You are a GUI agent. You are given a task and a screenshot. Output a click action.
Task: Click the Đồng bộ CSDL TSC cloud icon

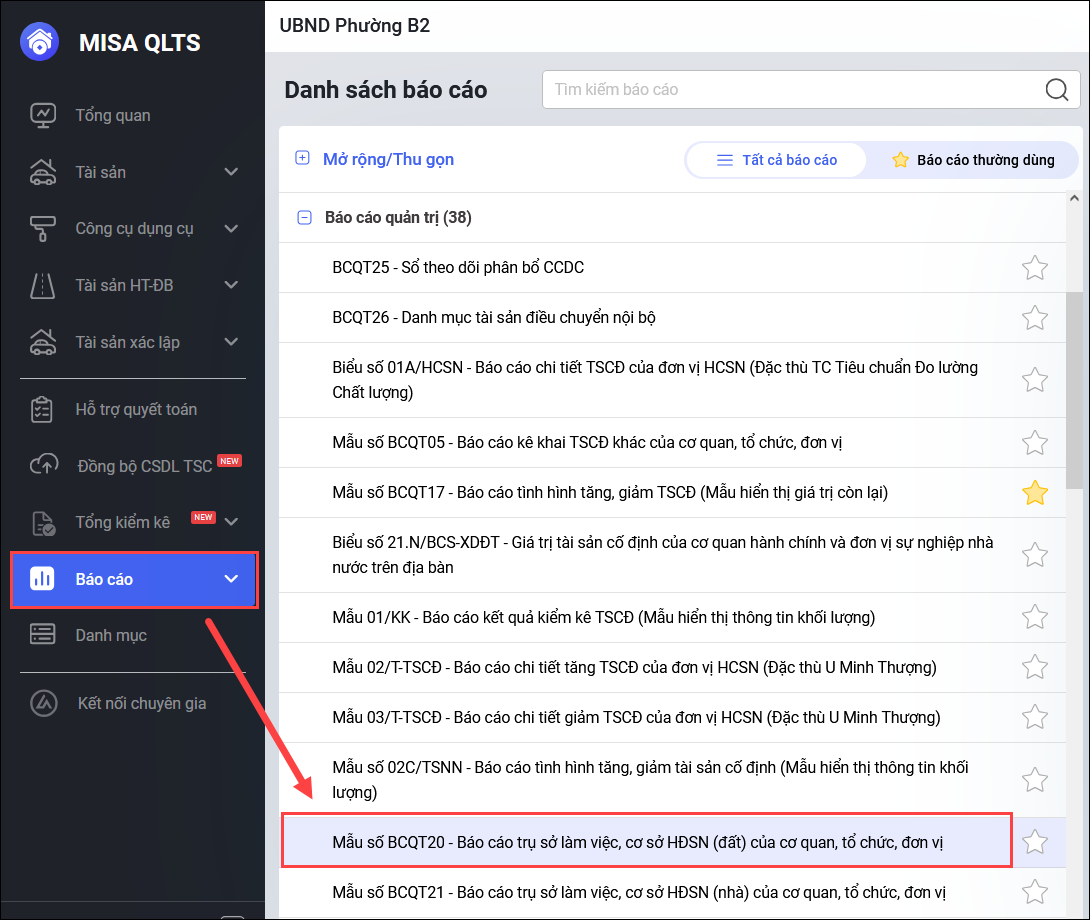pyautogui.click(x=44, y=465)
